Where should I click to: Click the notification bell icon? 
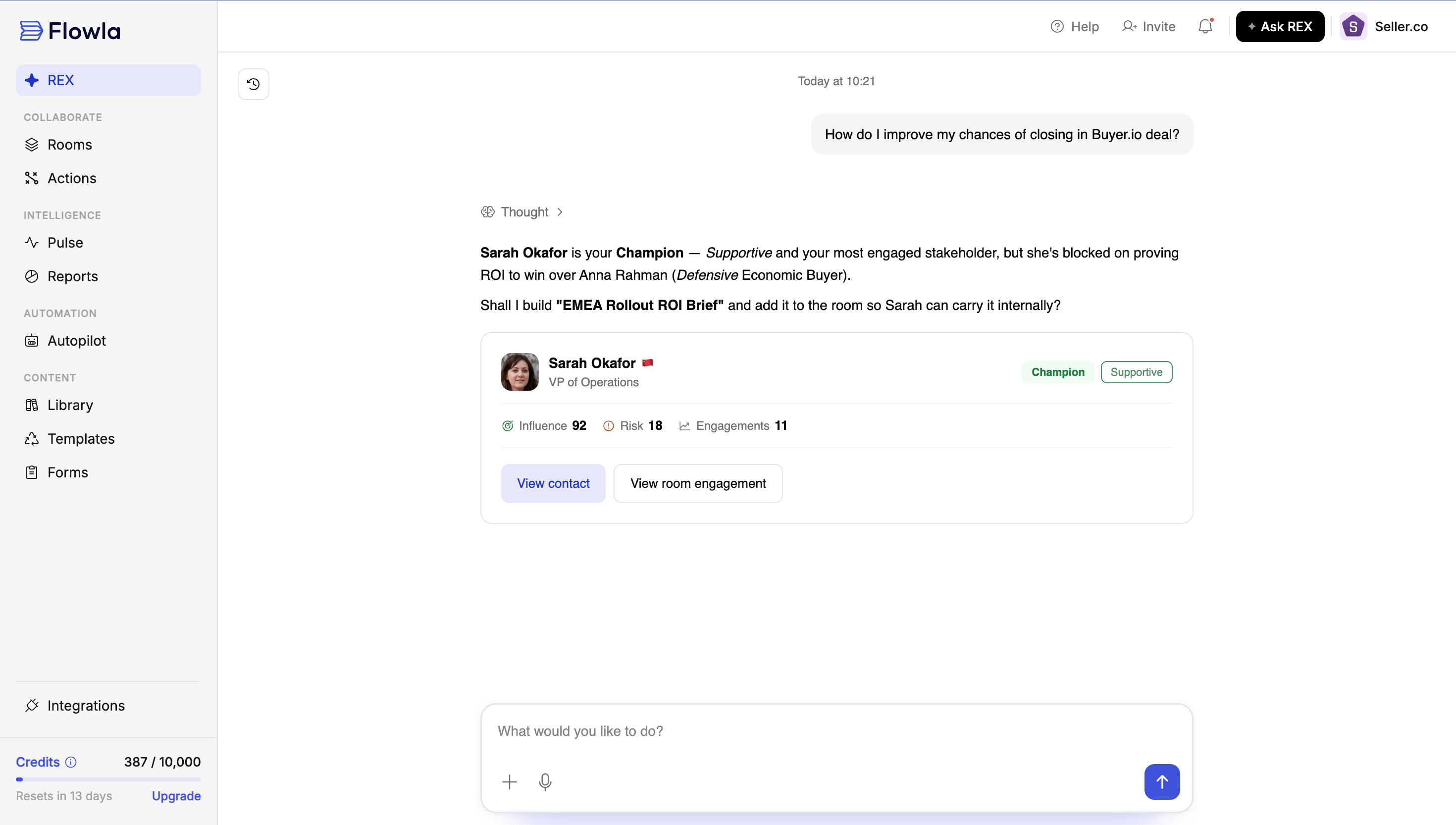click(1205, 27)
